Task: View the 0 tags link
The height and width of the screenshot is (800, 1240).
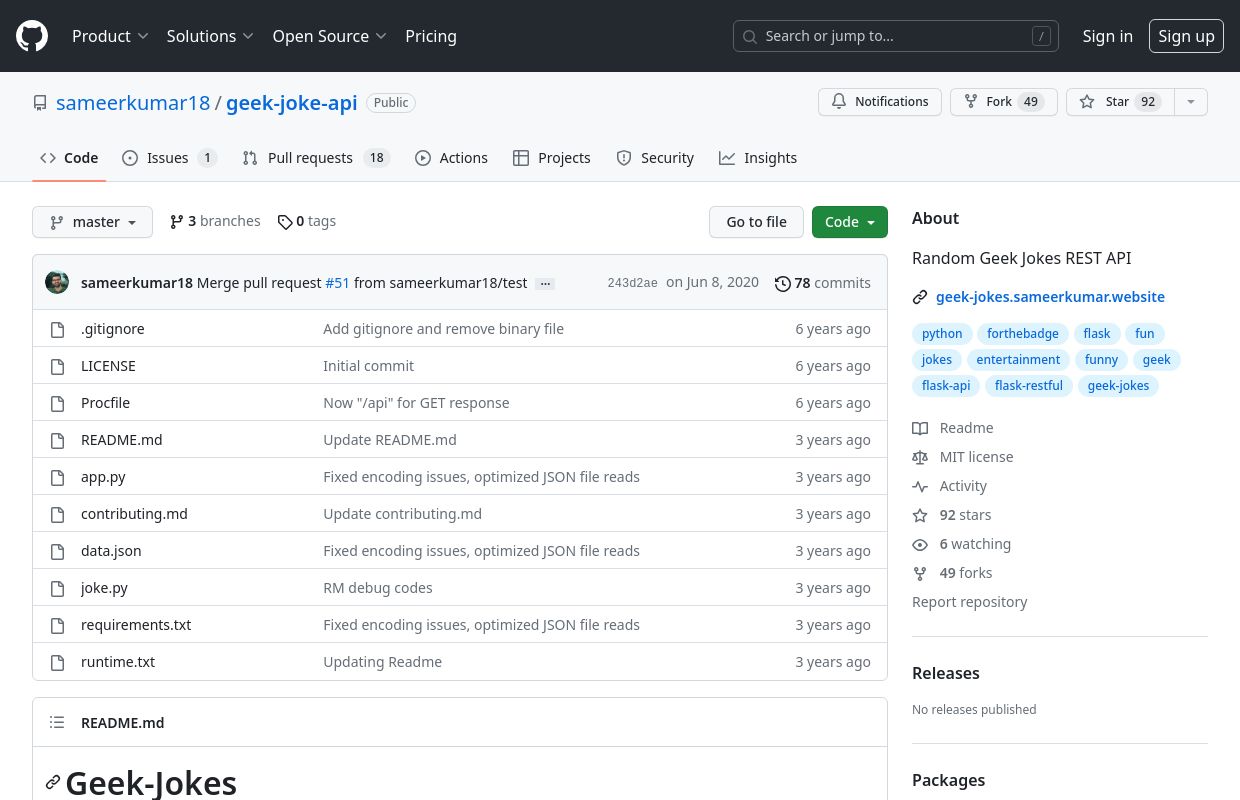Action: [307, 221]
